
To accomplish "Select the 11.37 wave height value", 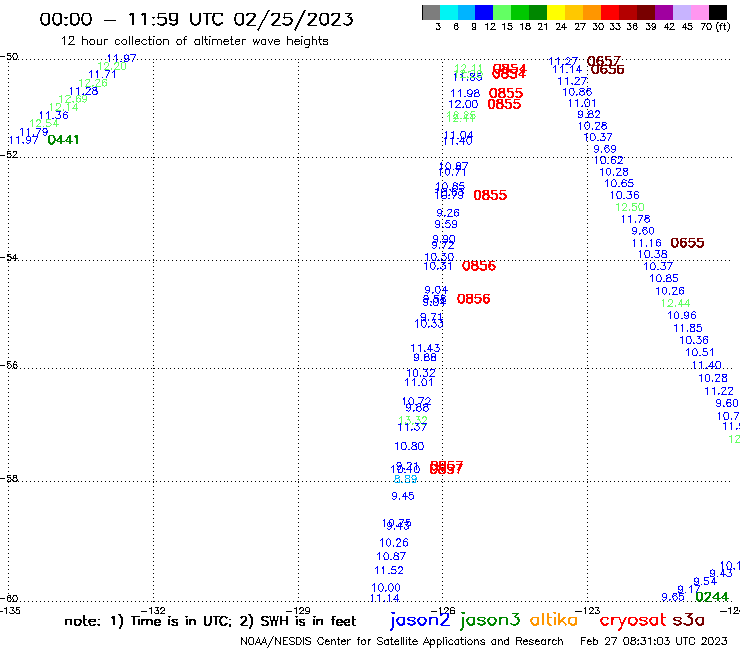I will click(x=412, y=427).
